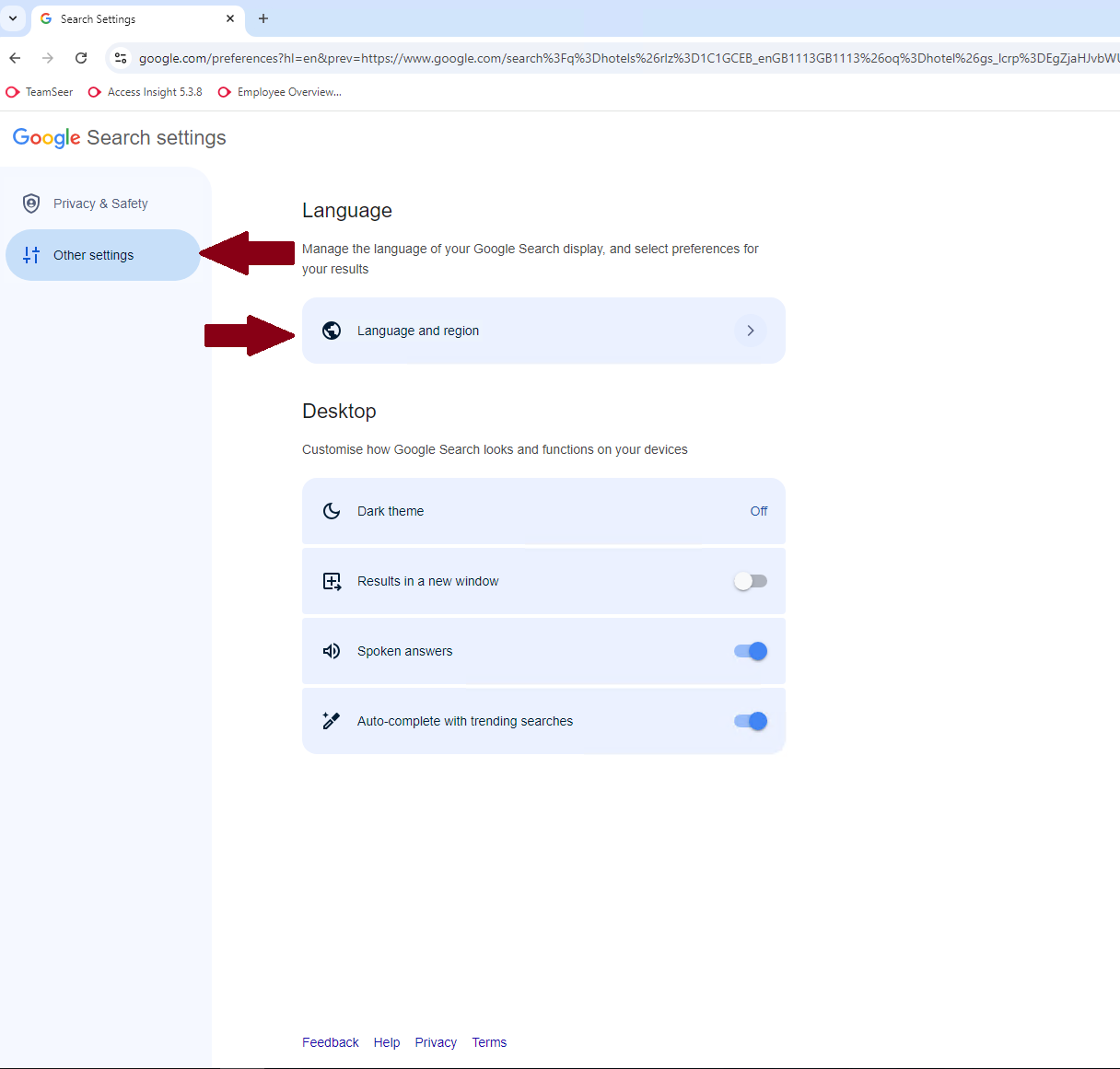Open site information icon in address bar
The width and height of the screenshot is (1120, 1069).
[x=121, y=58]
